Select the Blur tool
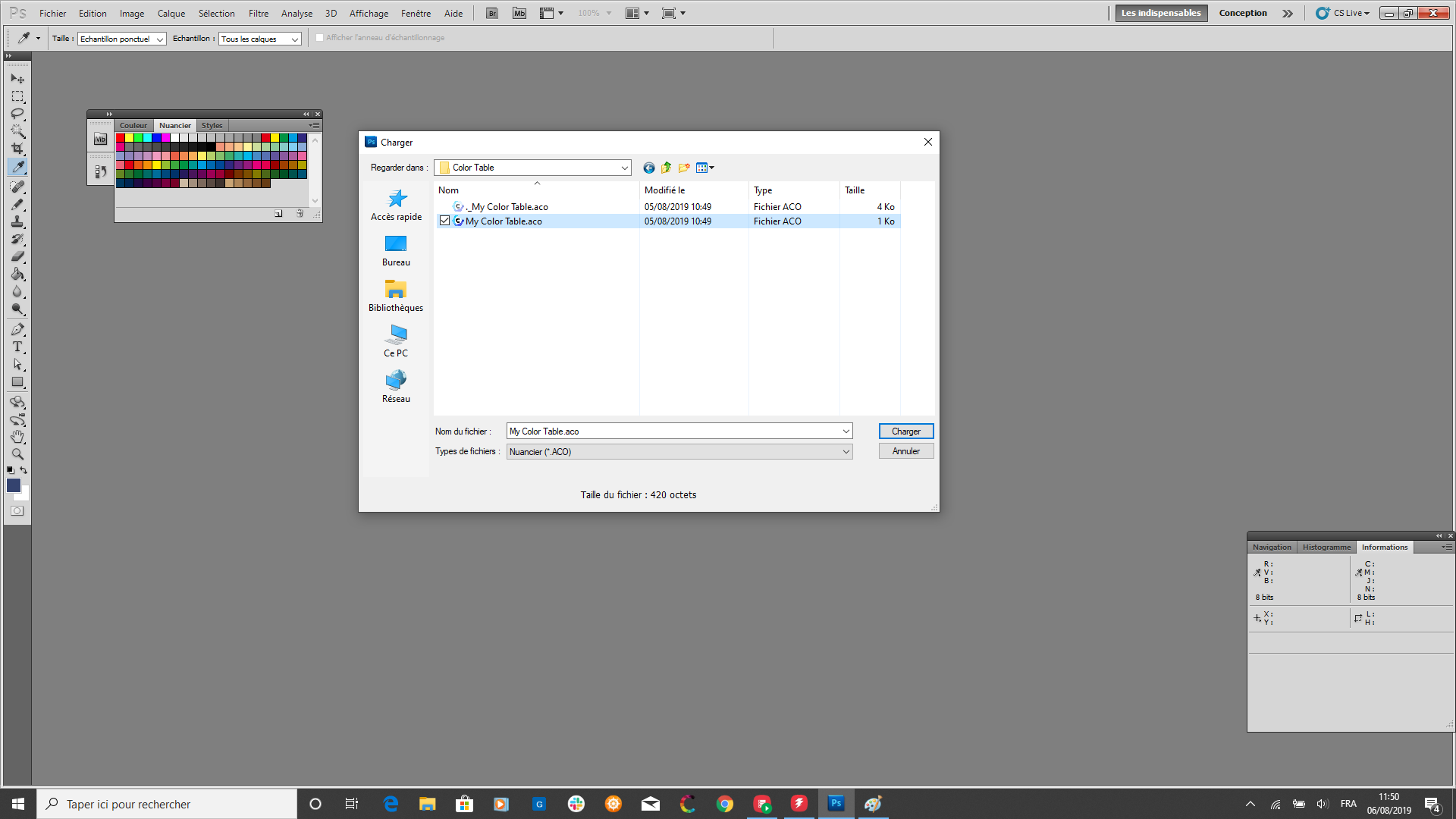This screenshot has width=1456, height=819. [x=17, y=291]
